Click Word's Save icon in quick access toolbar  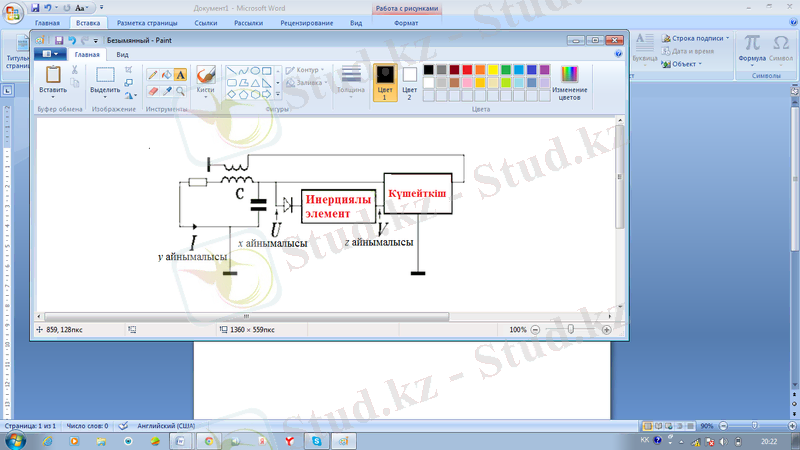(35, 8)
